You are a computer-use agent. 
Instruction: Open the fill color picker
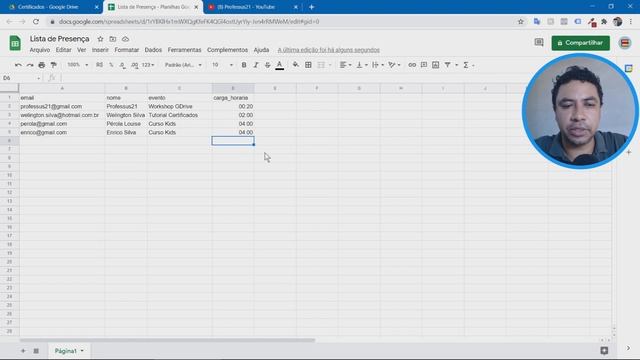click(296, 65)
